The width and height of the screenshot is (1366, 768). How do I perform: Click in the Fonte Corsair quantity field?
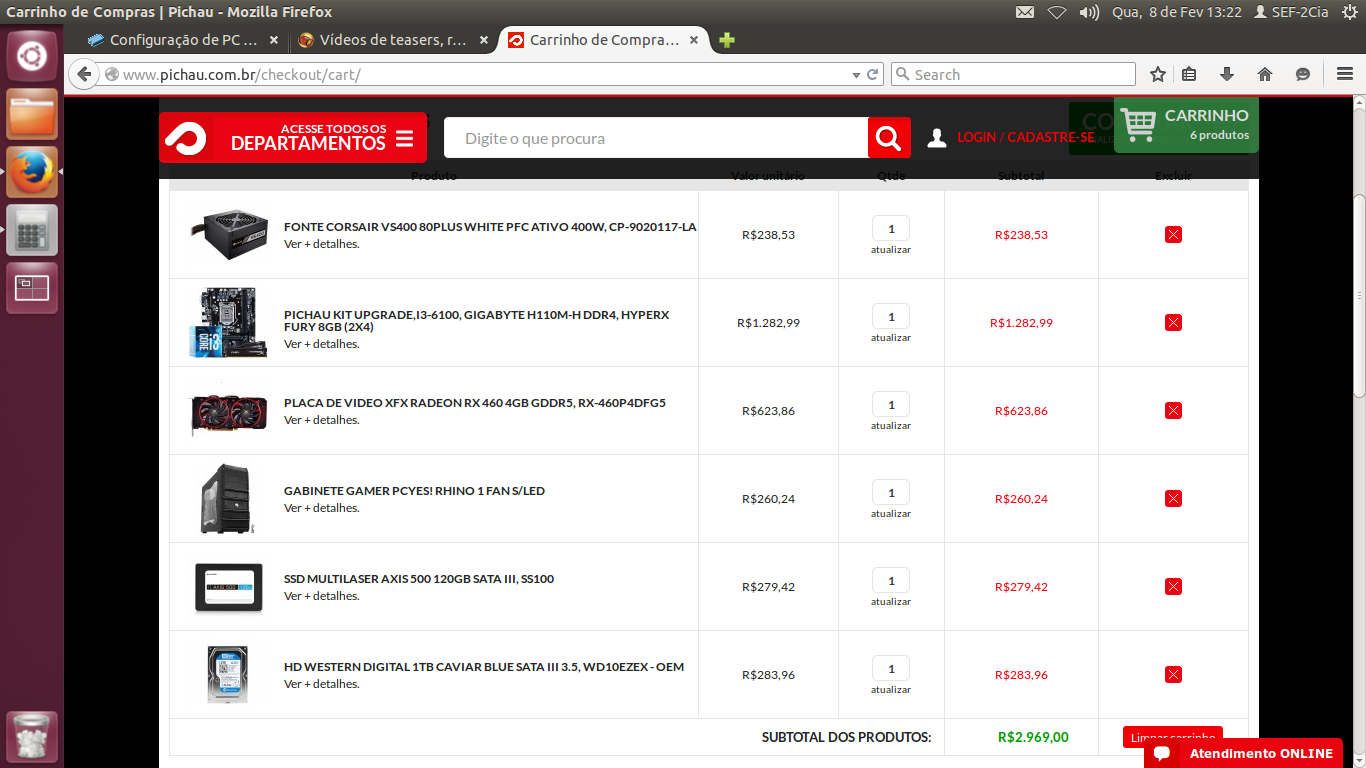point(891,228)
